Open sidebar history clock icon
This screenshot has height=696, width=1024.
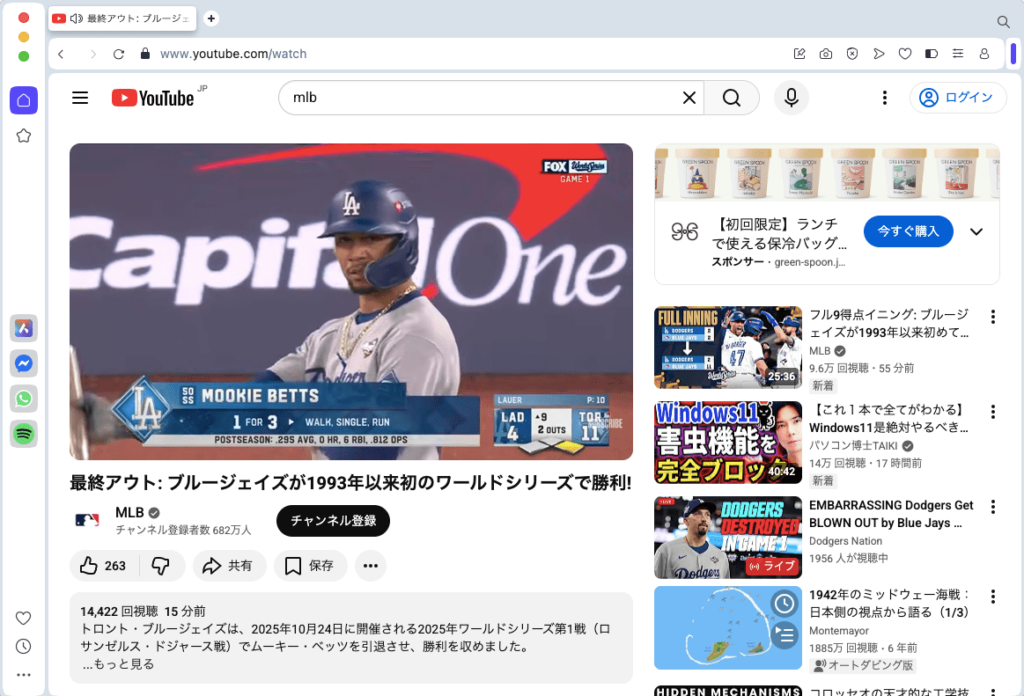(24, 646)
